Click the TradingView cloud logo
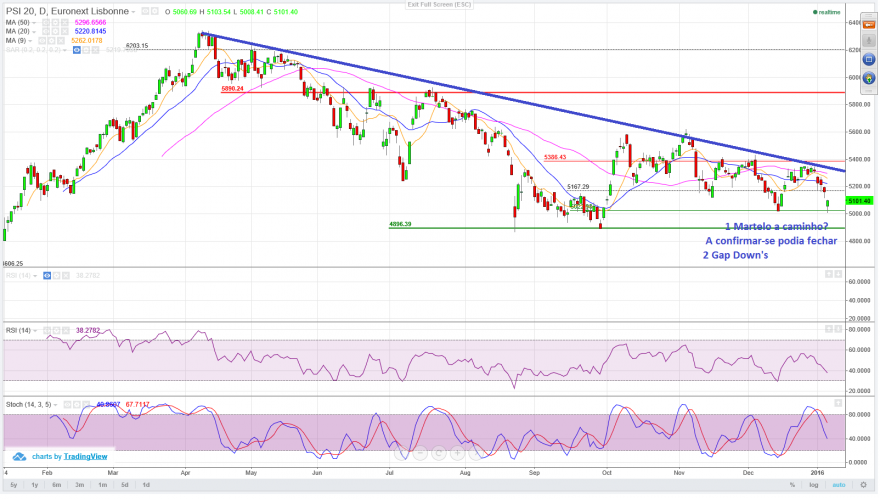Viewport: 880px width, 499px height. (20, 457)
